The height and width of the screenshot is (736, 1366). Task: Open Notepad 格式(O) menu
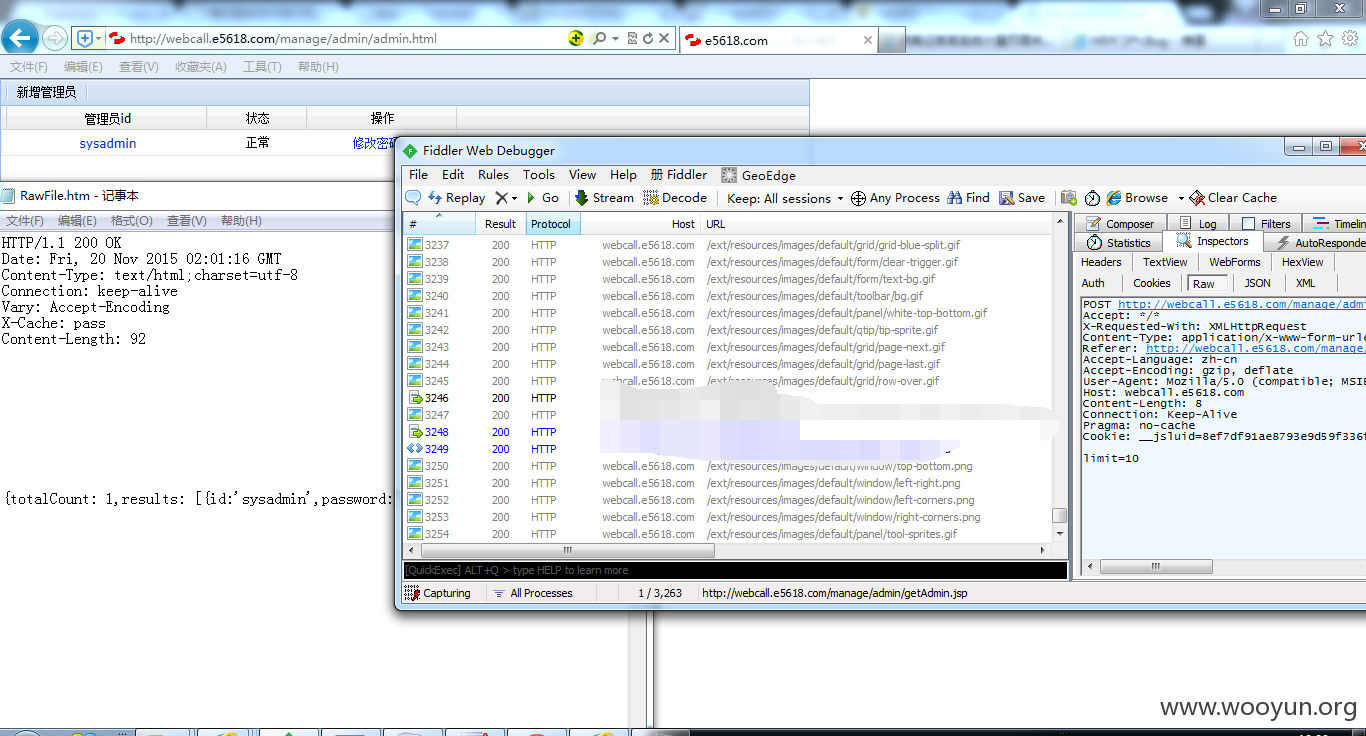coord(131,221)
